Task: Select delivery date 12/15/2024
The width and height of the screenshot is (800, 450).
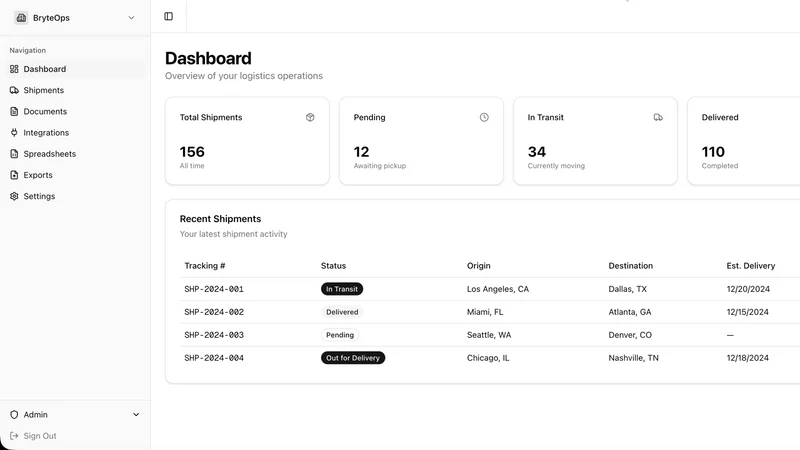Action: coord(747,312)
